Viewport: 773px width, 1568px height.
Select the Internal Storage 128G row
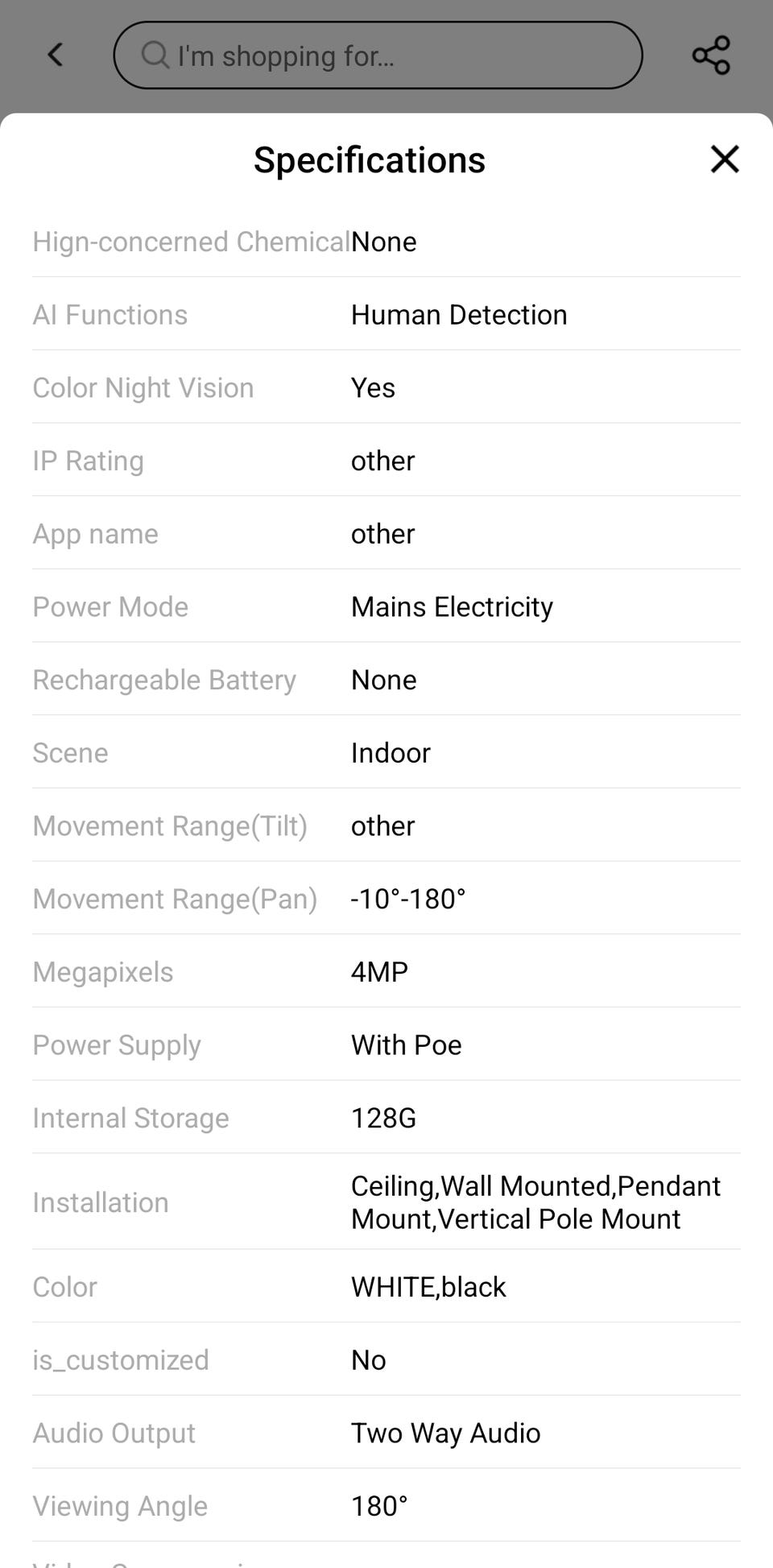386,1118
